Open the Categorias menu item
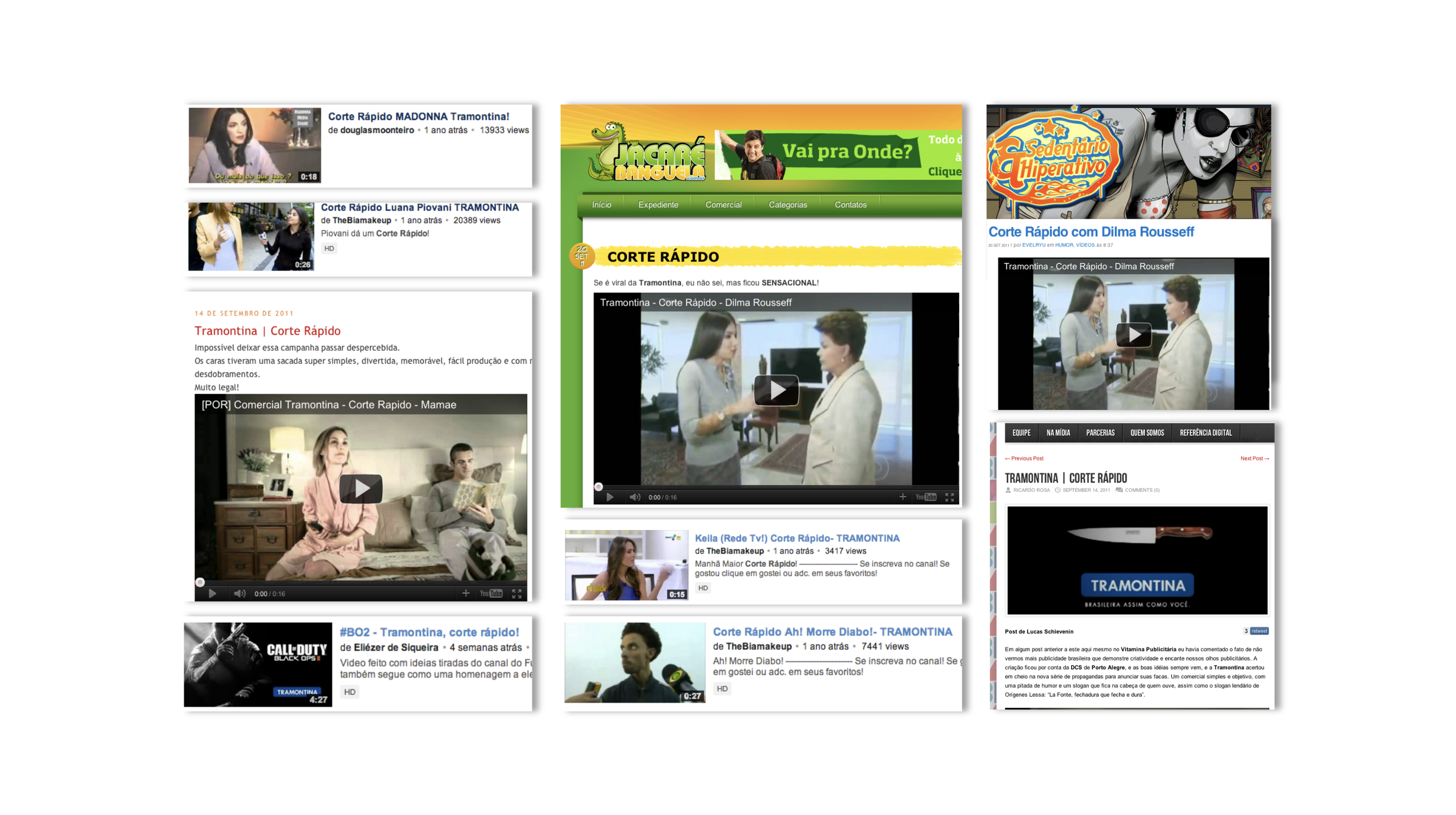The image size is (1456, 815). pyautogui.click(x=787, y=205)
